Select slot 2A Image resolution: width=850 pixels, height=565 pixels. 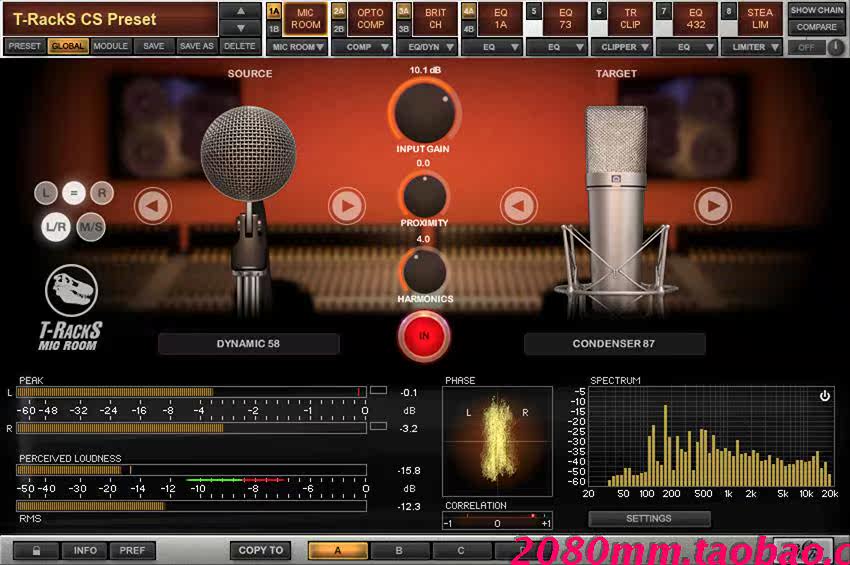[x=339, y=11]
